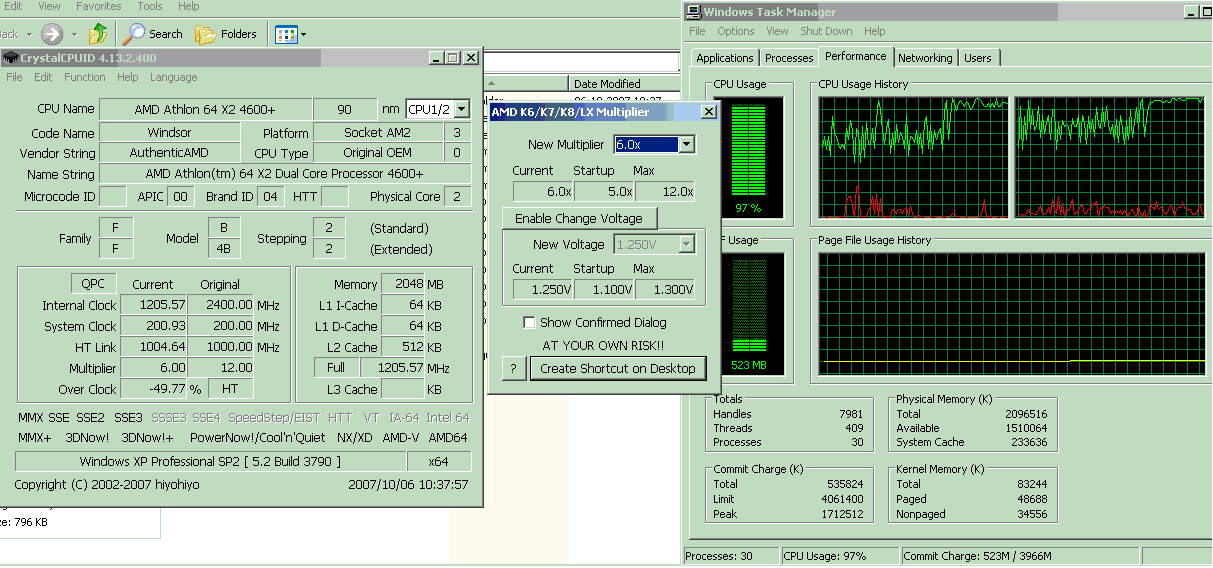Screen dimensions: 1213x568
Task: Expand the CPU1/2 selector dropdown
Action: coord(461,109)
